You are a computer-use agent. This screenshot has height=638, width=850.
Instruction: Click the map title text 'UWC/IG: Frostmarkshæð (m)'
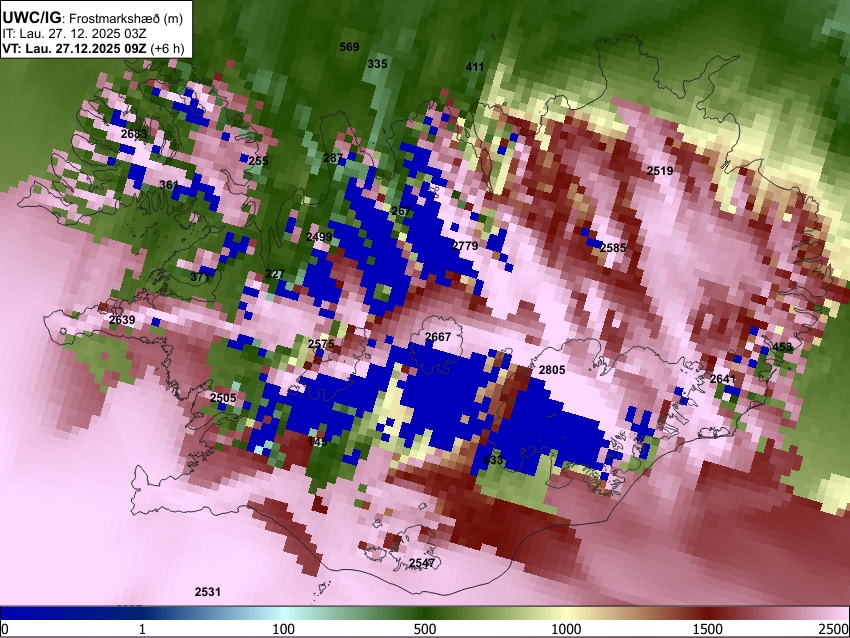pos(93,18)
